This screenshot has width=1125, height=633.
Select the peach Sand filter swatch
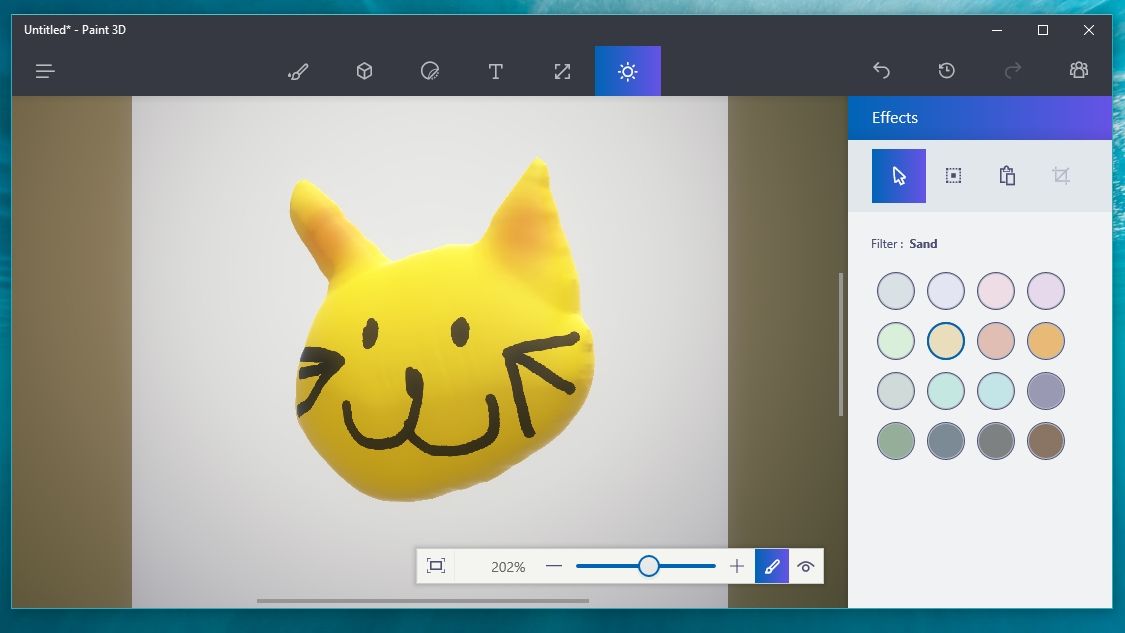(996, 340)
